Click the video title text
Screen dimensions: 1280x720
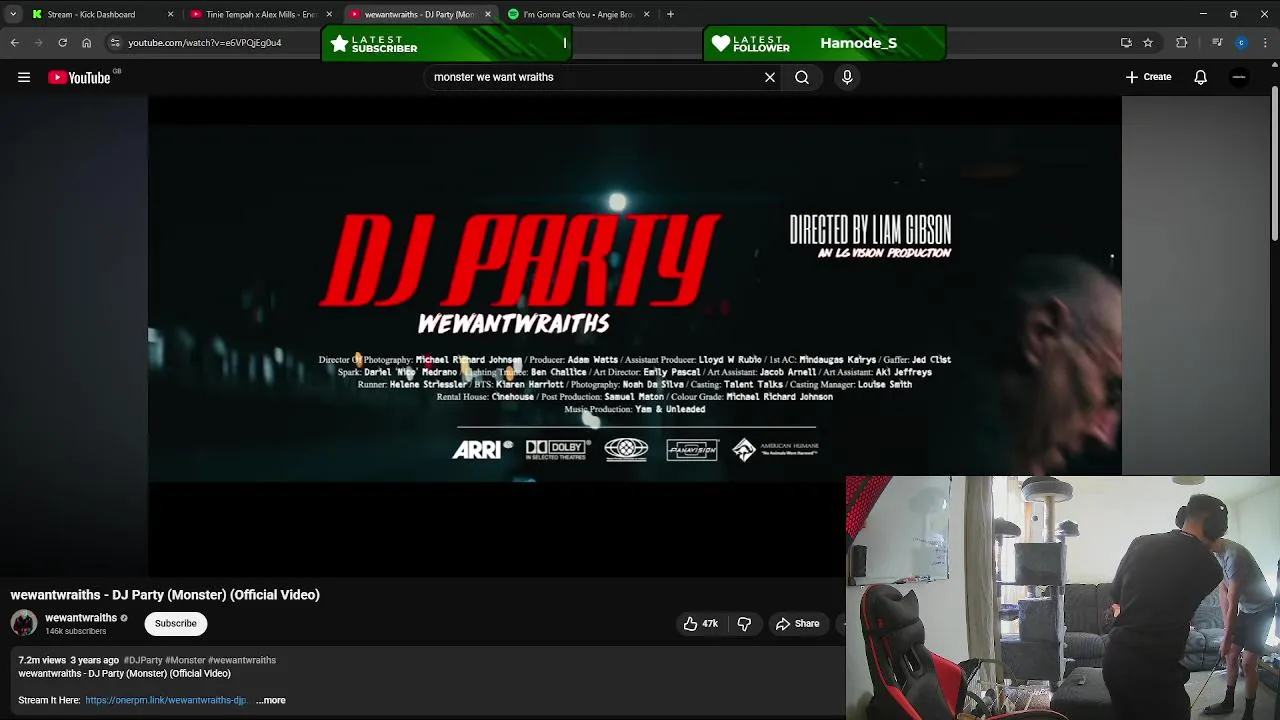click(x=165, y=595)
